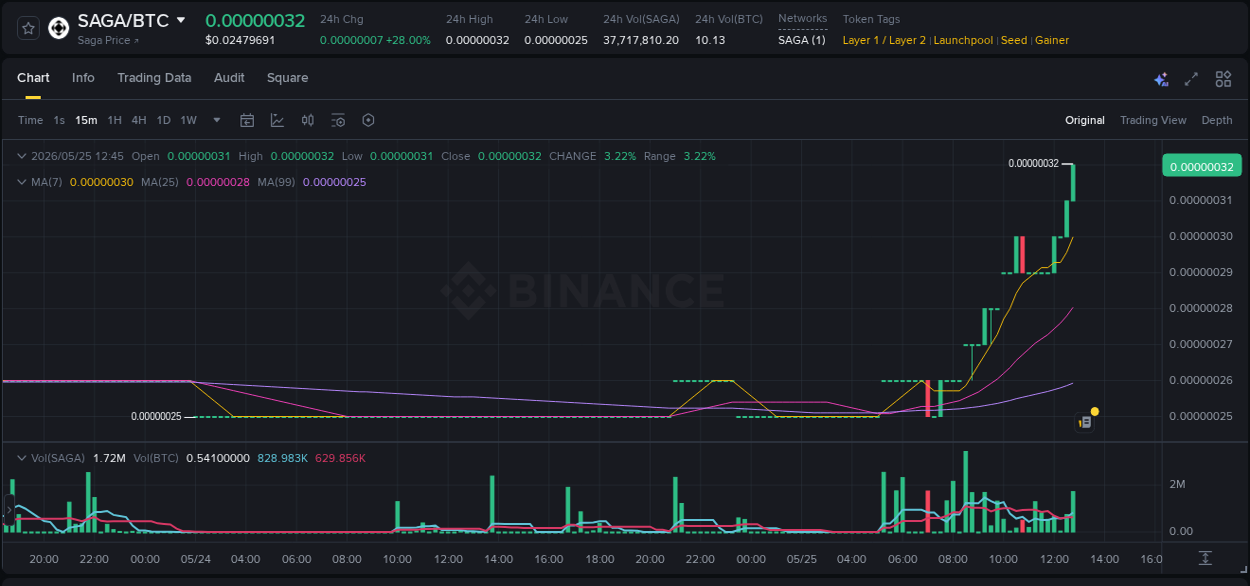The image size is (1250, 586).
Task: Open the AI assistant sparkle icon
Action: [1161, 79]
